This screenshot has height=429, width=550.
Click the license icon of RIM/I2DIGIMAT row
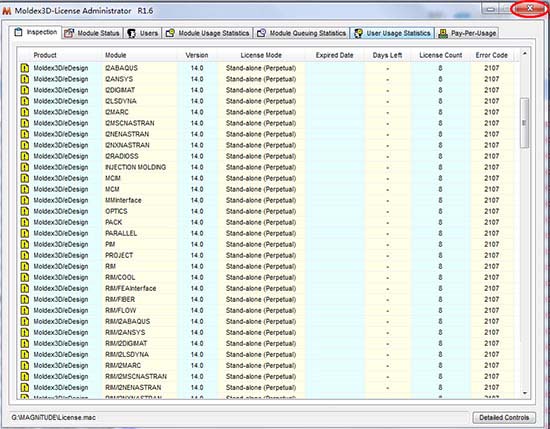pyautogui.click(x=25, y=343)
